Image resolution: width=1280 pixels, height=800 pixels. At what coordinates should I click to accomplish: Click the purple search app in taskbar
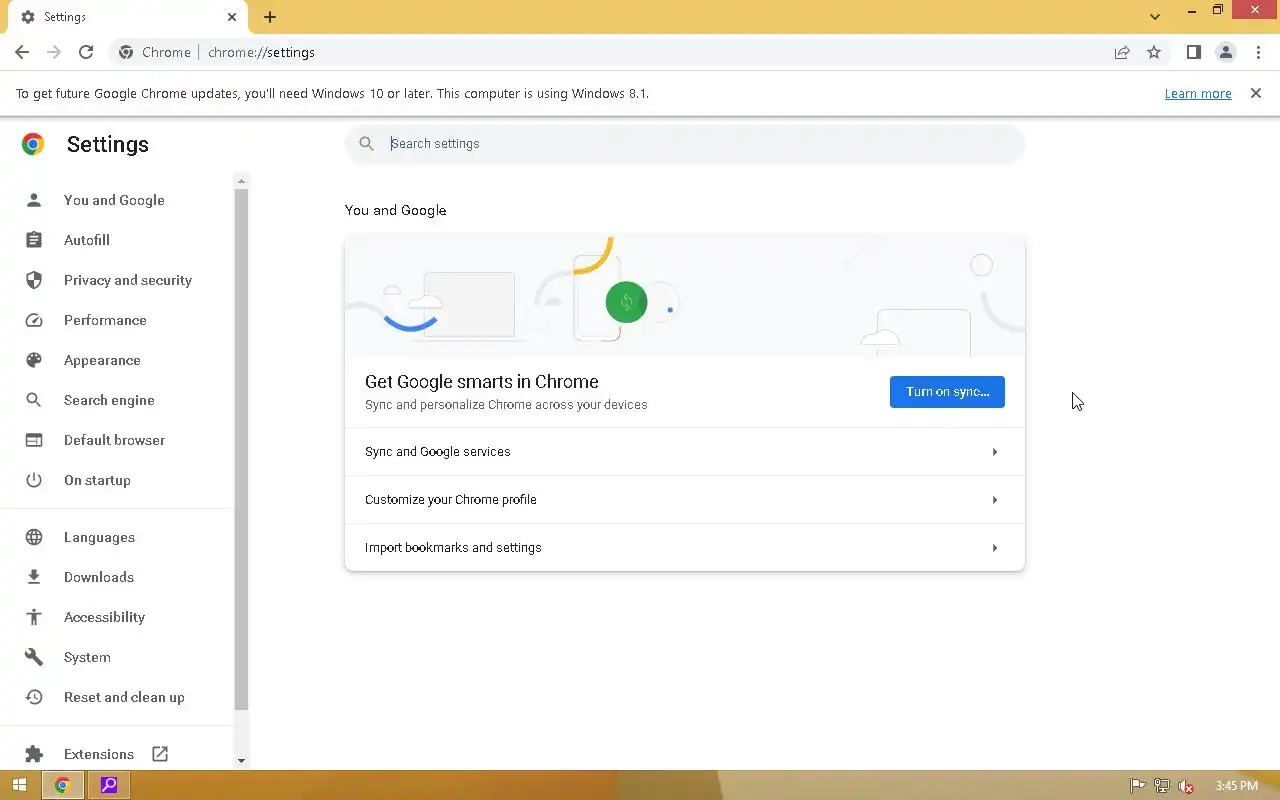(109, 786)
